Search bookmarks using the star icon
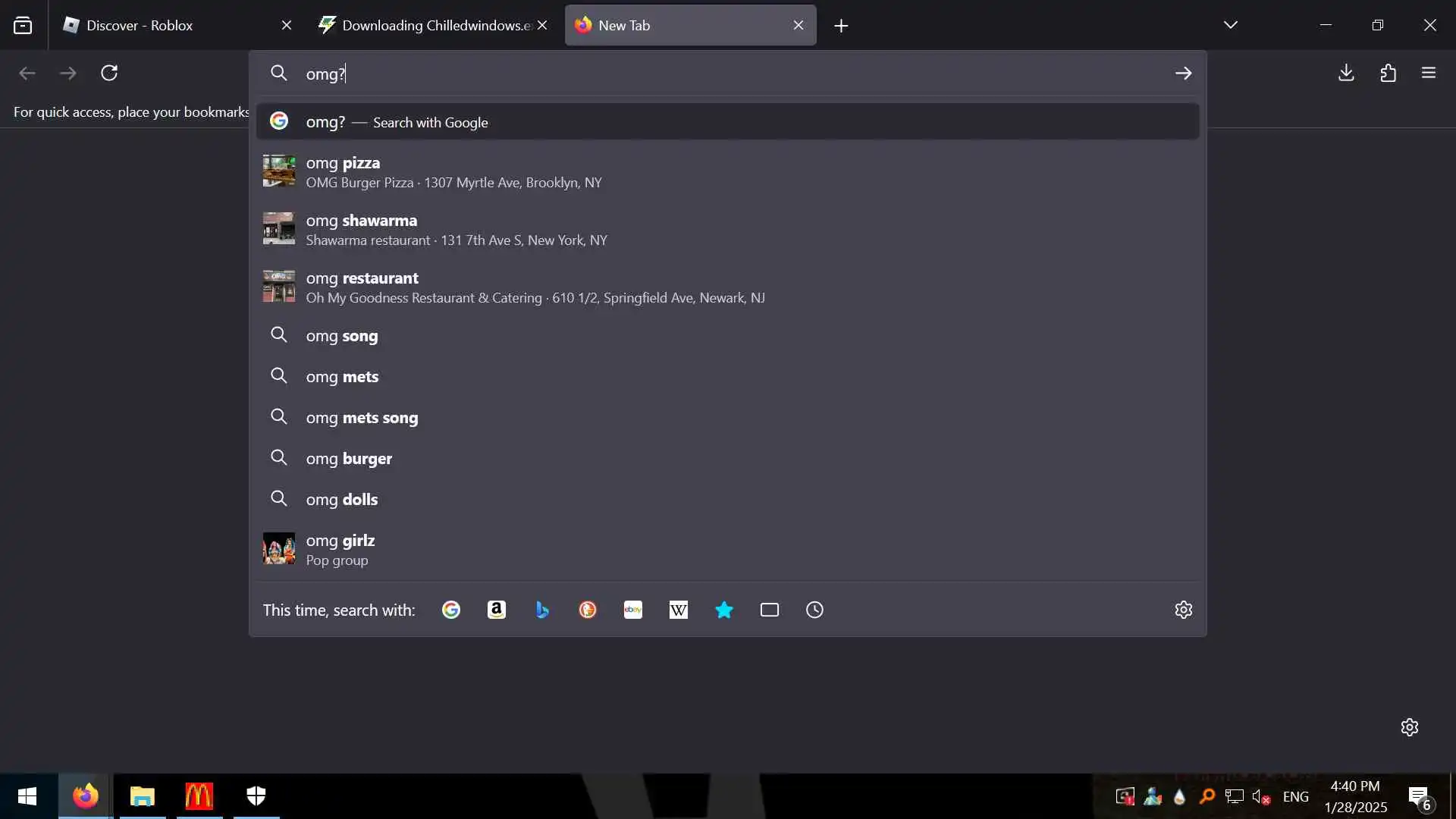This screenshot has height=819, width=1456. (x=724, y=610)
